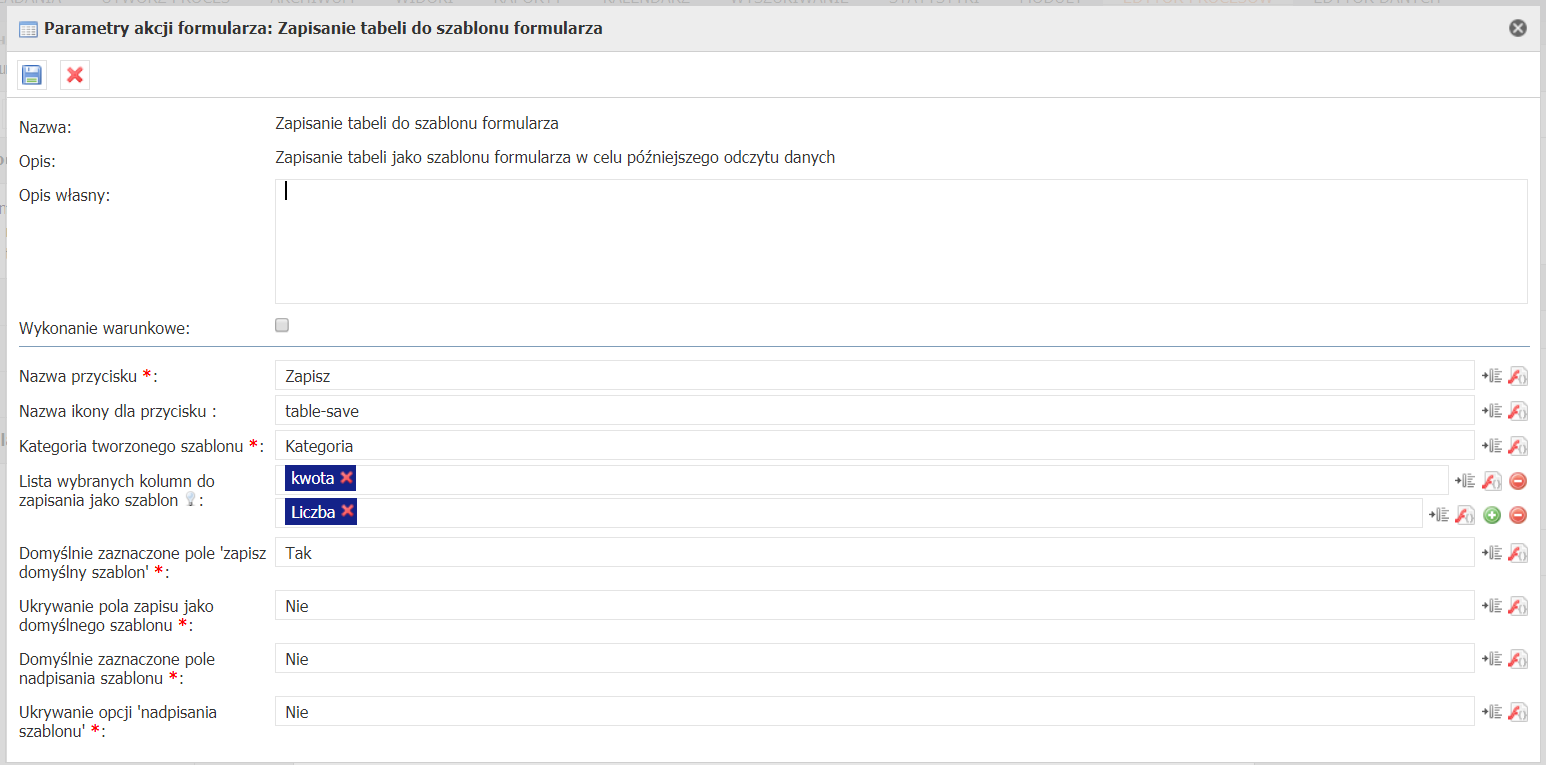Delete the Liczba tag via its X

[x=347, y=511]
